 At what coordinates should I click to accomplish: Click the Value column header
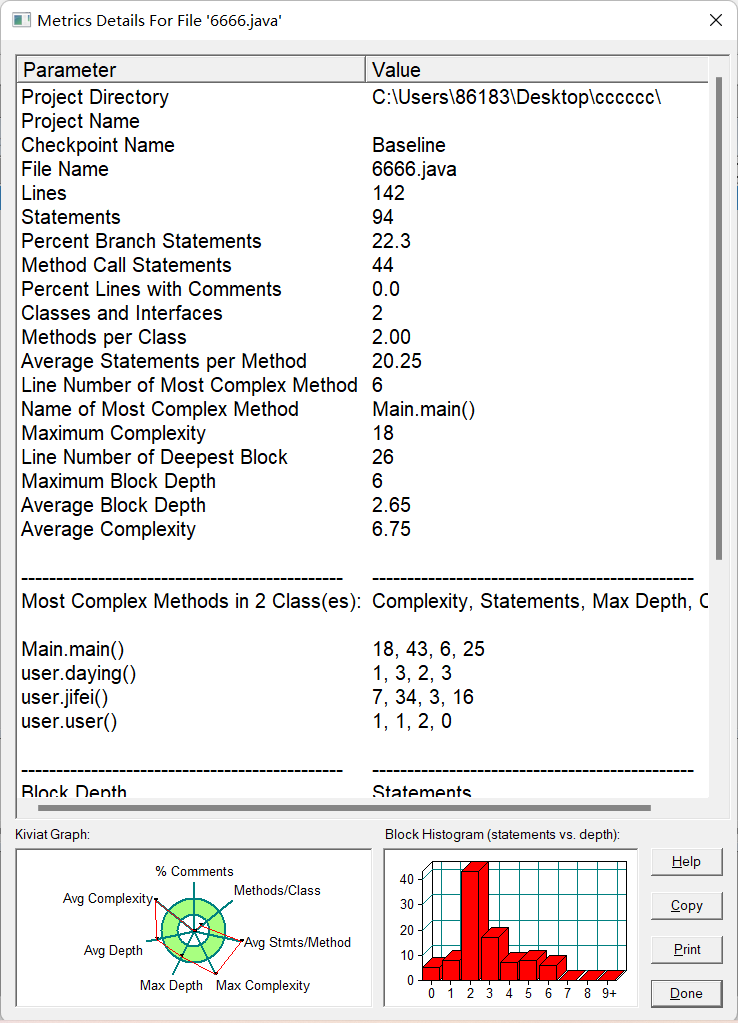[x=537, y=70]
